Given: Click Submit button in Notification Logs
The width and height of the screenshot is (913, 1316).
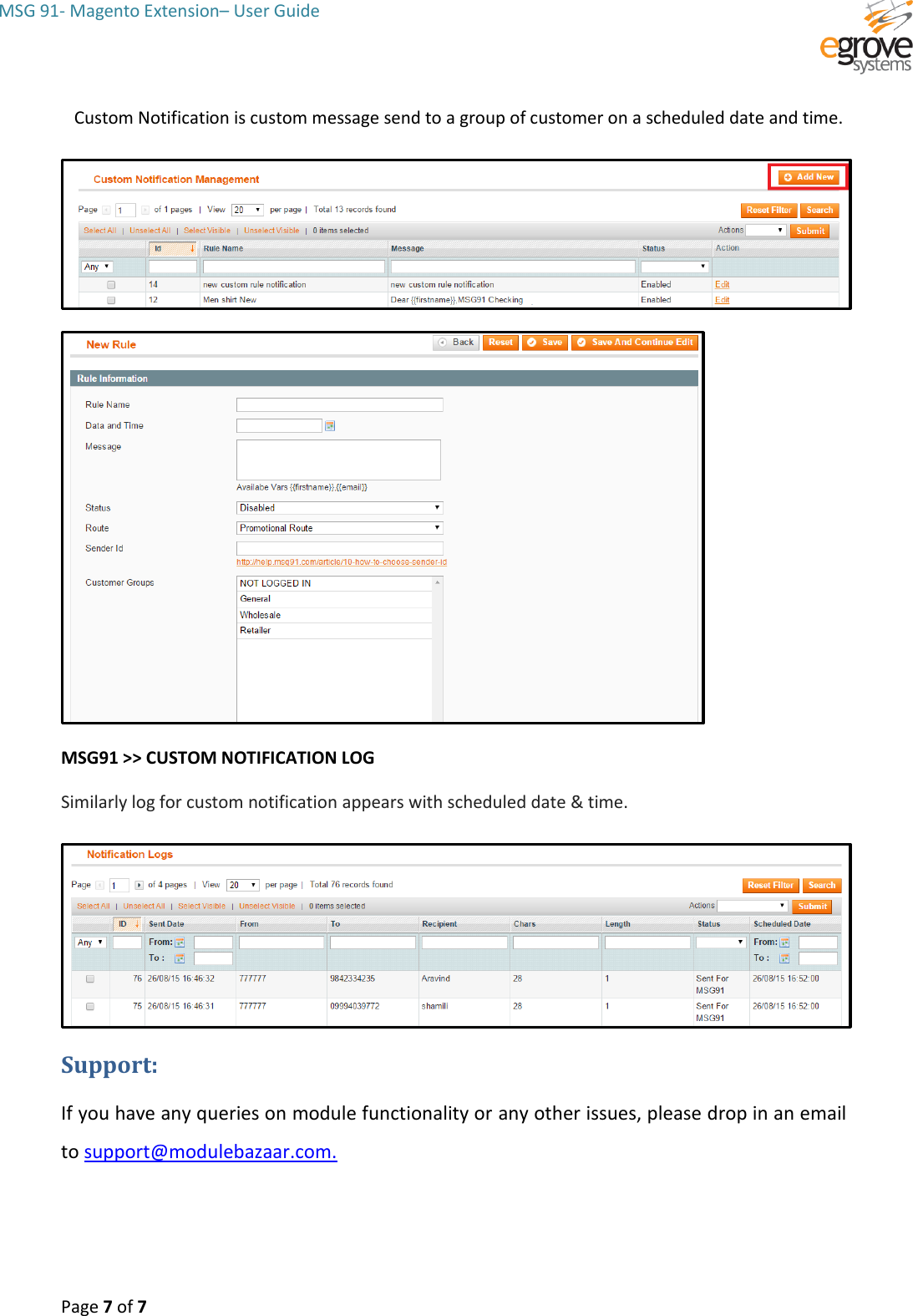Looking at the screenshot, I should [812, 907].
